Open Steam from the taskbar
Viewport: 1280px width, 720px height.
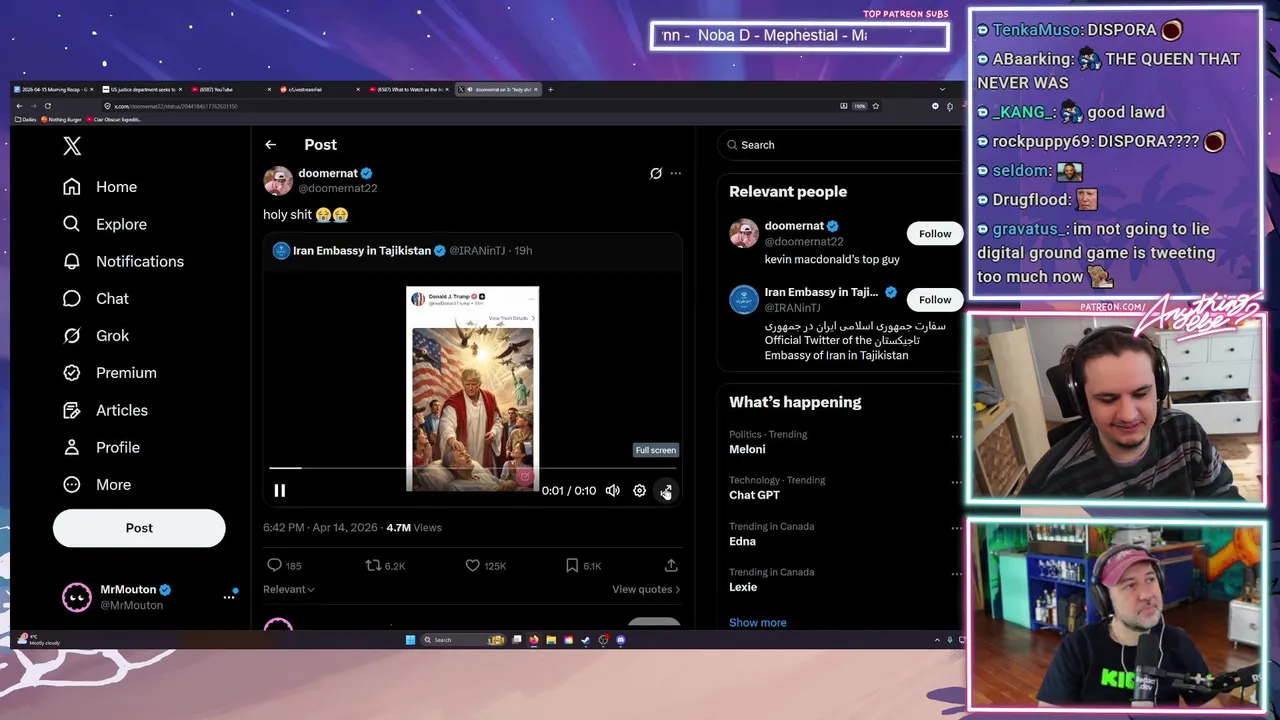pyautogui.click(x=586, y=640)
